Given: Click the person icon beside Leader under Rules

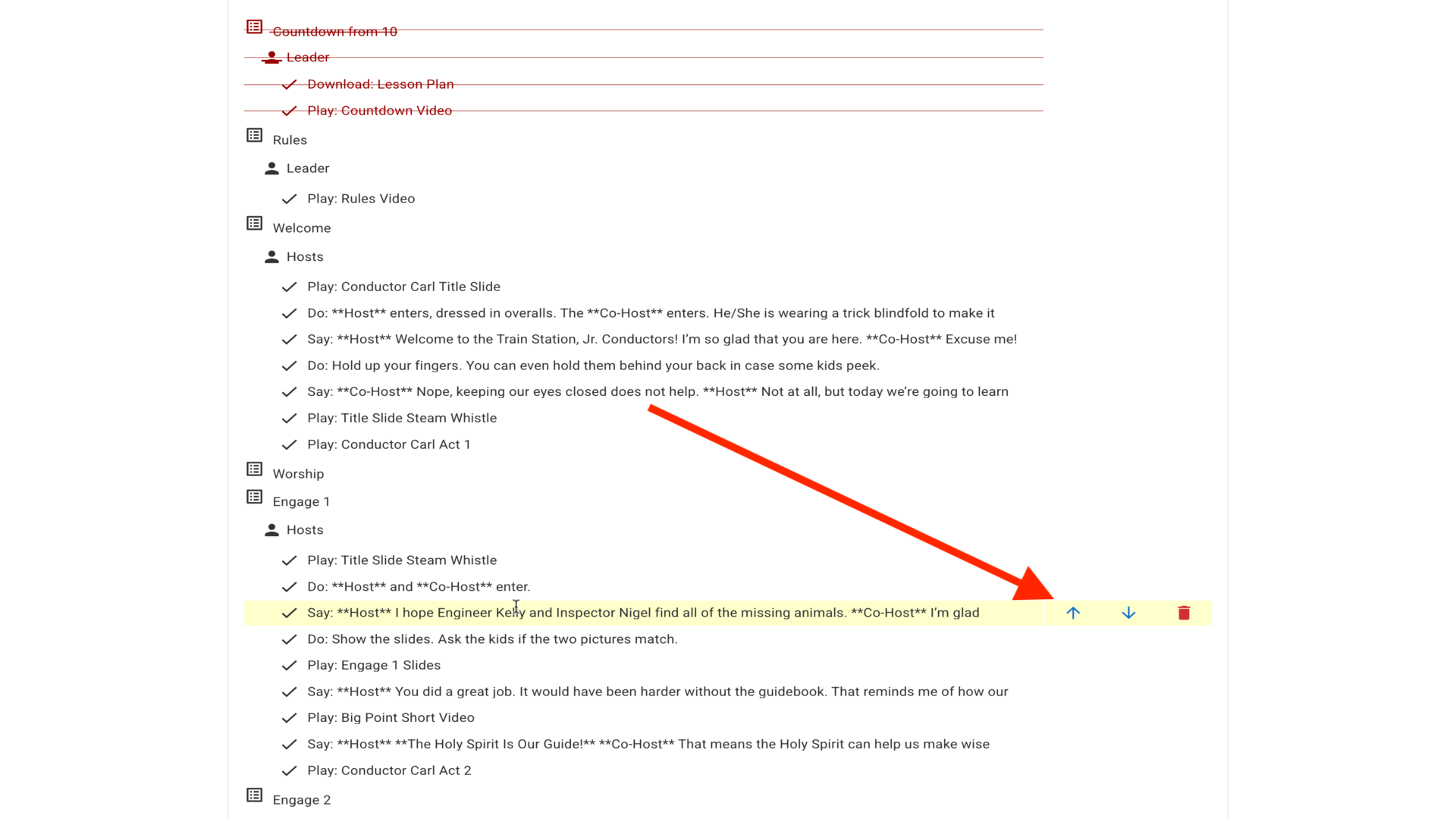Looking at the screenshot, I should (271, 168).
